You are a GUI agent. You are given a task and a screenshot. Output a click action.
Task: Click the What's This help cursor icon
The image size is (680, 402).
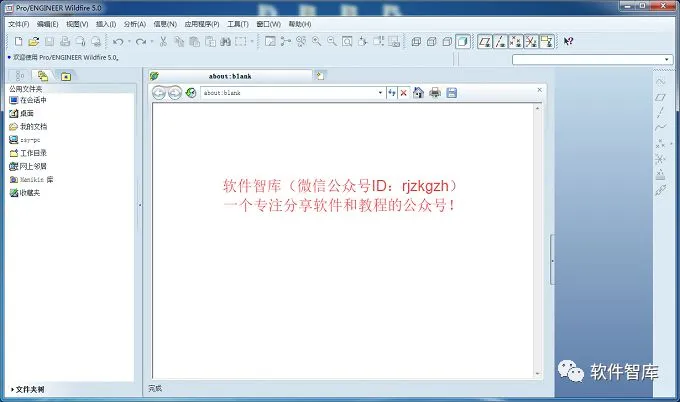point(569,41)
